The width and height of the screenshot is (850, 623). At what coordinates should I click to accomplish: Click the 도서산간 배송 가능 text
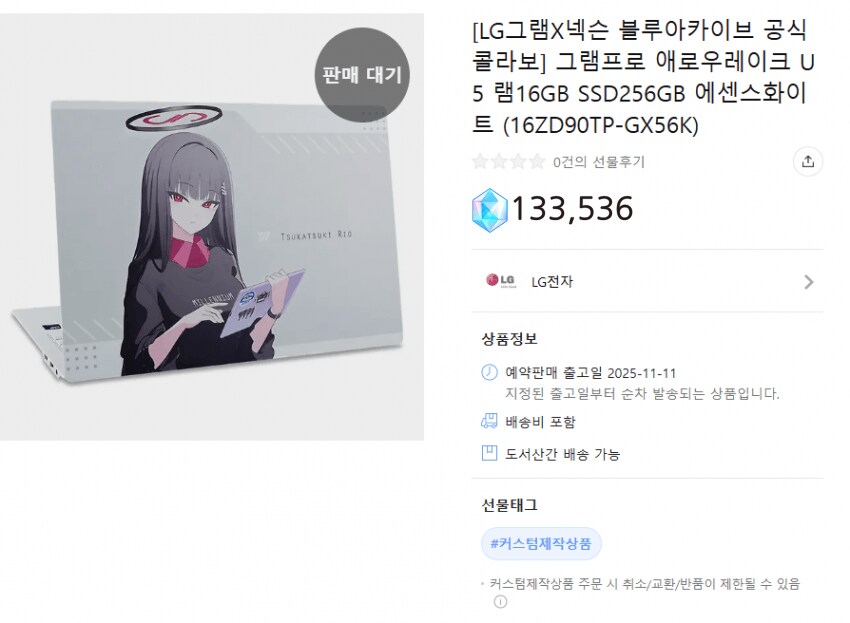[x=562, y=454]
